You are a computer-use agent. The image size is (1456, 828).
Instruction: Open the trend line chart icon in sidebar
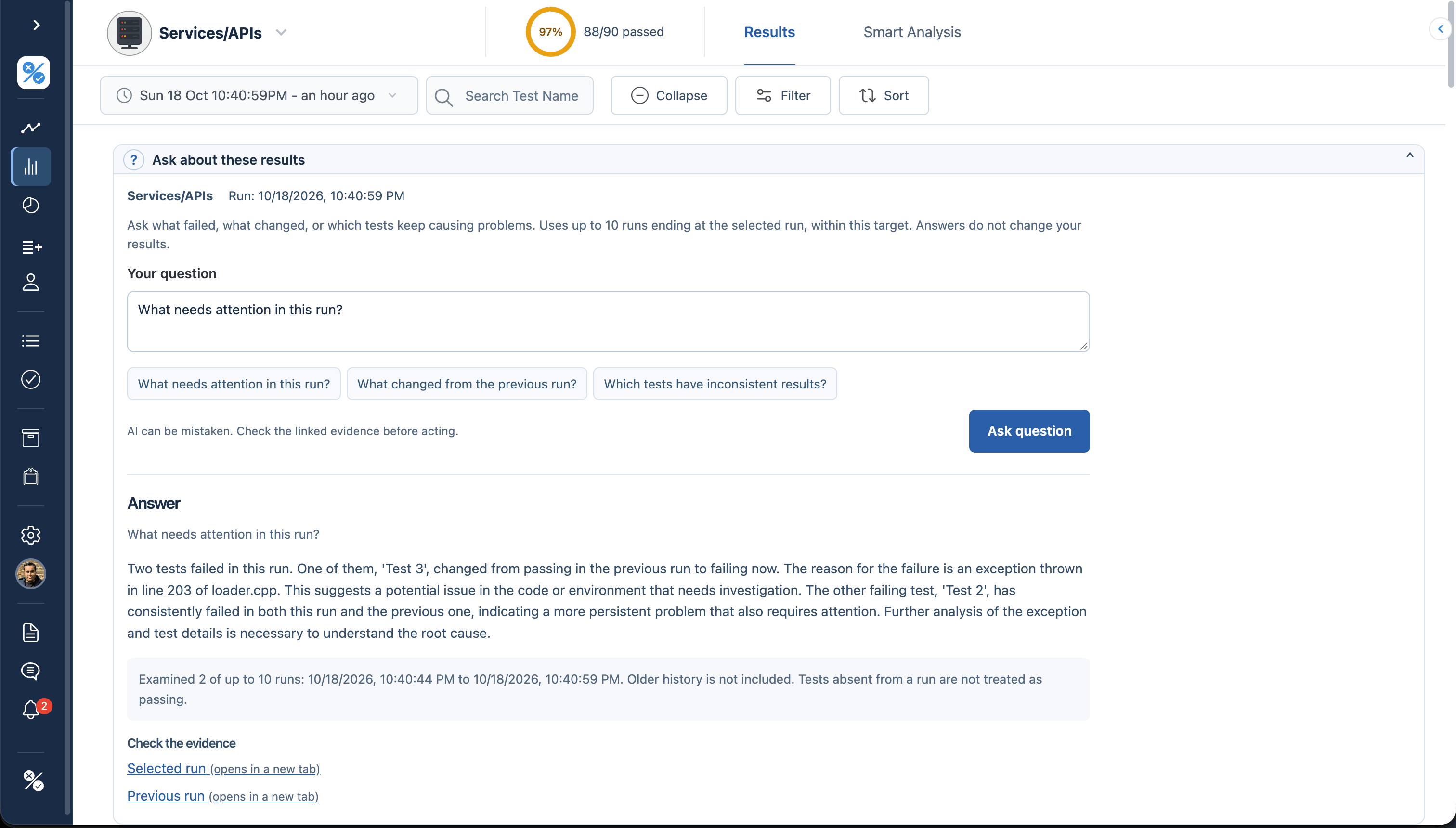[x=31, y=128]
